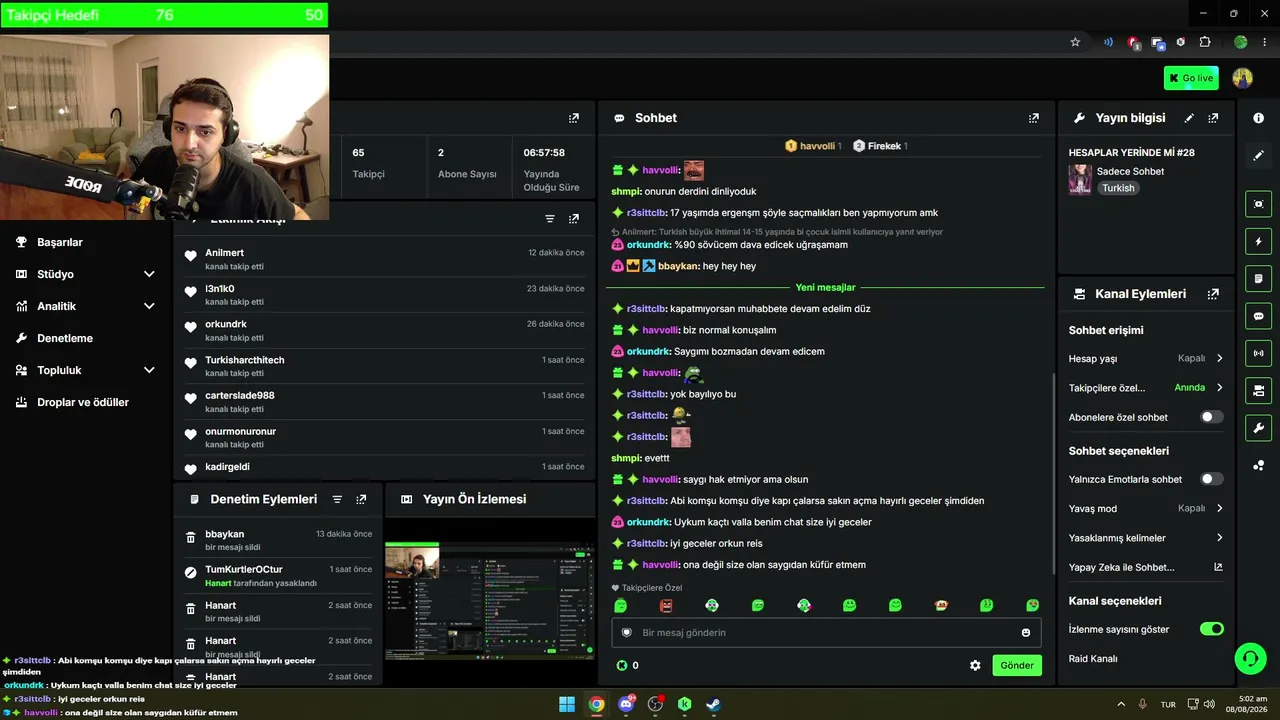Toggle Yalnızca Emotlarla sohbet switch
This screenshot has height=720, width=1280.
(x=1211, y=479)
